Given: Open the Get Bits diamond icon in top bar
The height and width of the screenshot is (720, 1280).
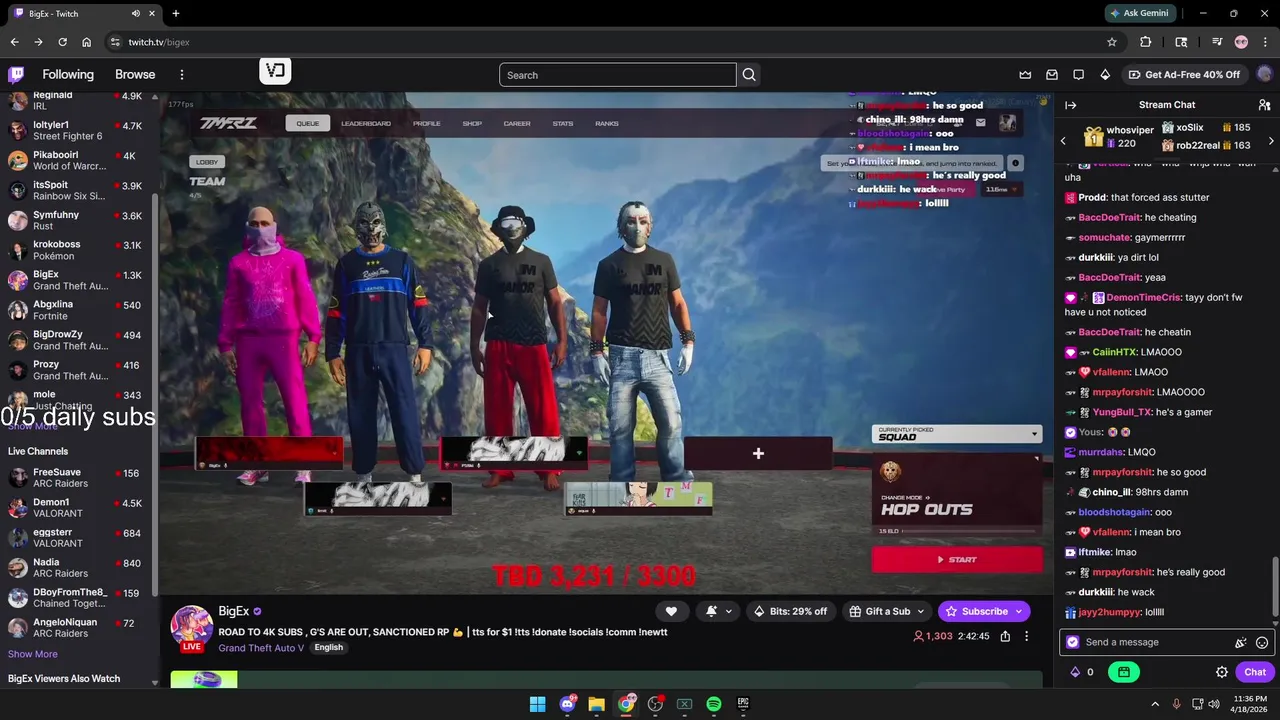Looking at the screenshot, I should 1105,75.
